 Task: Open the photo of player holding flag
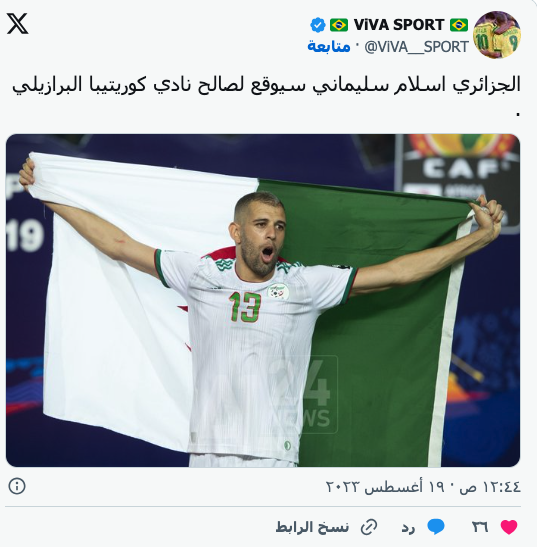(263, 300)
